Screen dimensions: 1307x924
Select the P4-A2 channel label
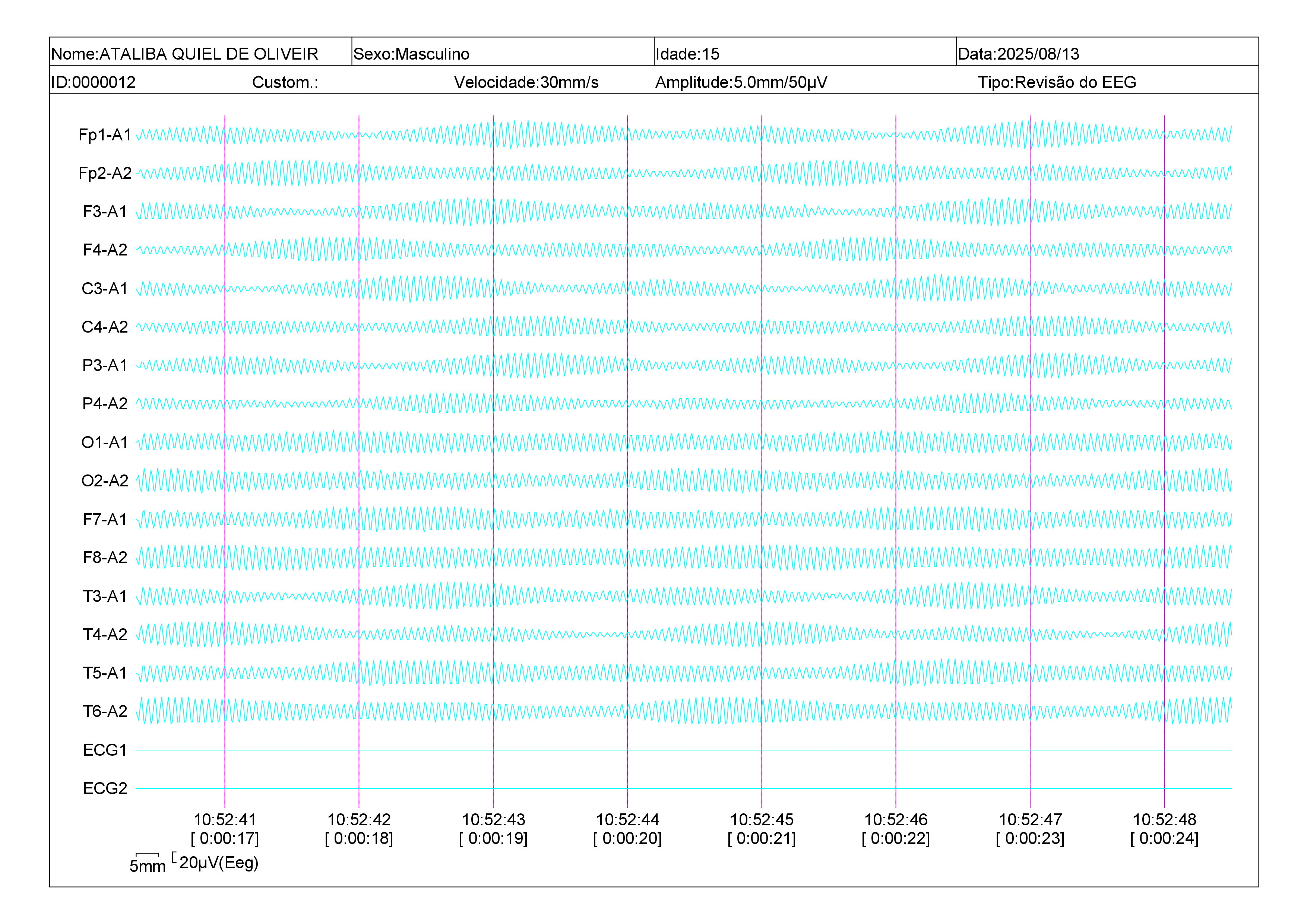(105, 403)
